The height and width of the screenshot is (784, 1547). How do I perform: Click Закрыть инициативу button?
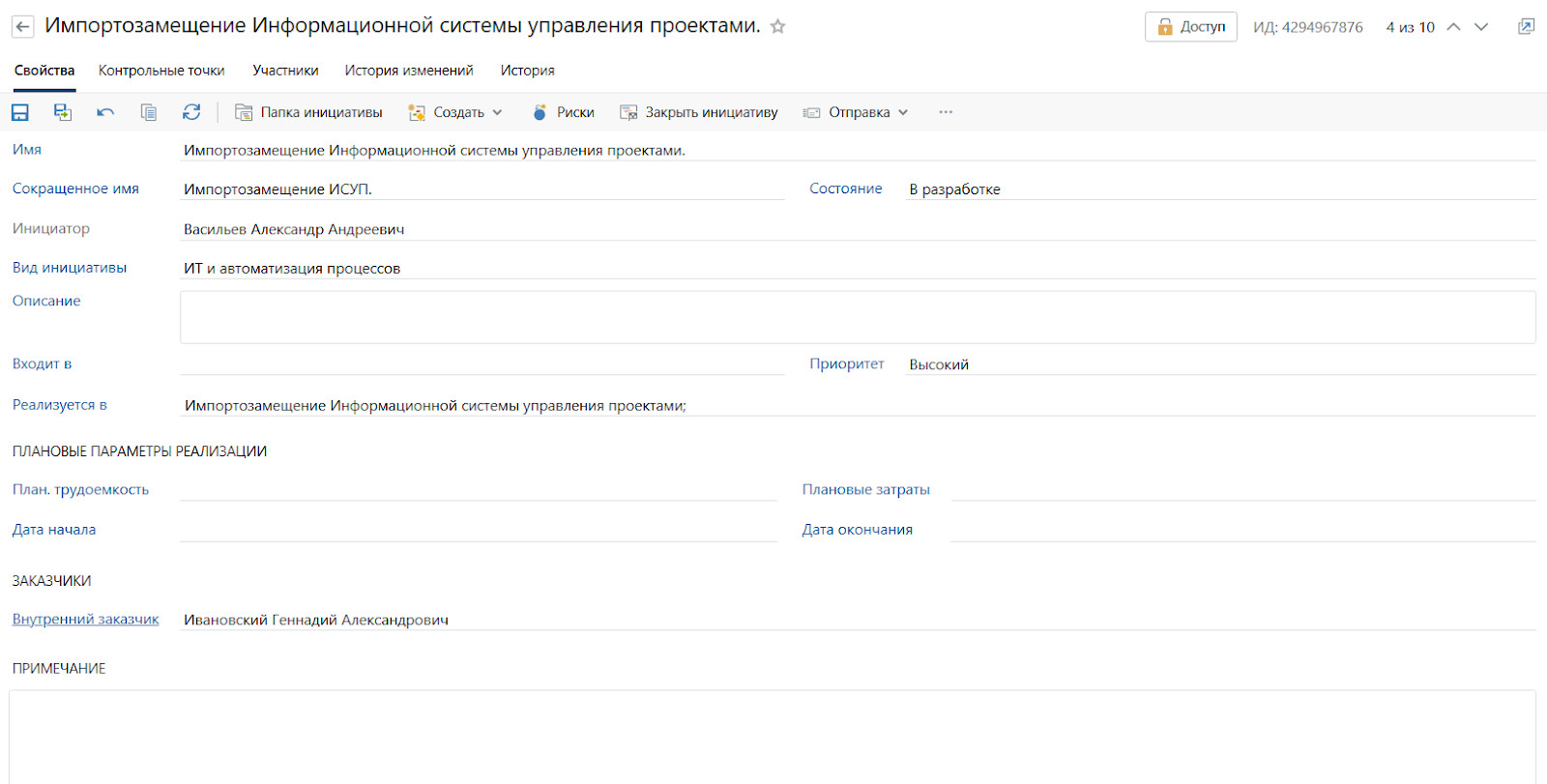pyautogui.click(x=699, y=112)
